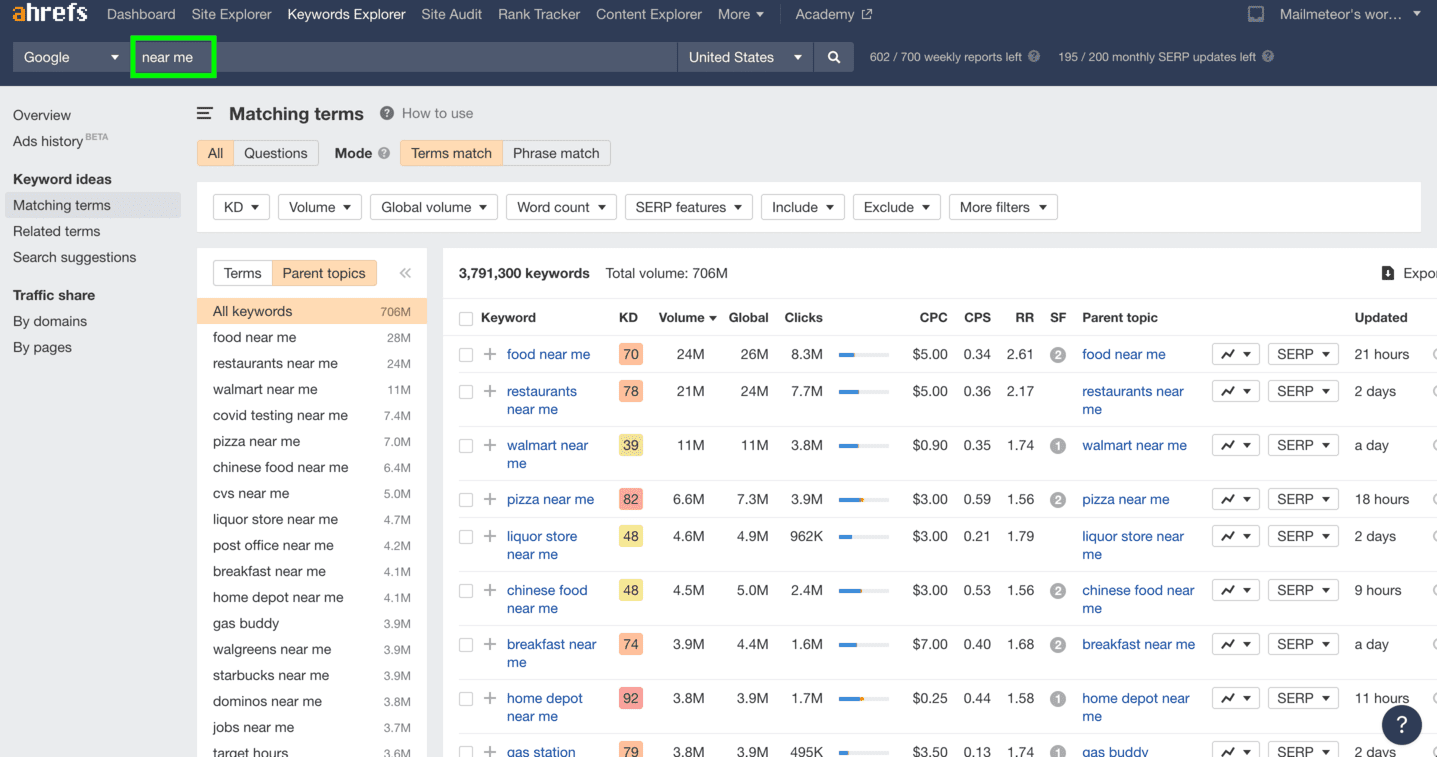
Task: Go to Site Explorer in navigation
Action: coord(231,14)
